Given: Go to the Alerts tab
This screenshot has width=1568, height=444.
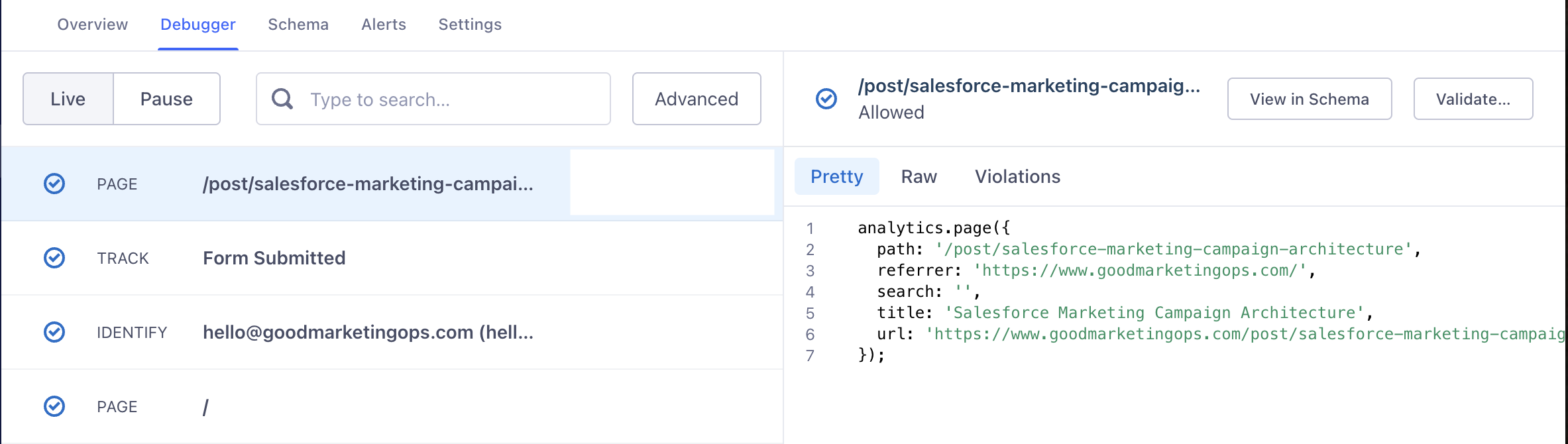Looking at the screenshot, I should [x=384, y=25].
